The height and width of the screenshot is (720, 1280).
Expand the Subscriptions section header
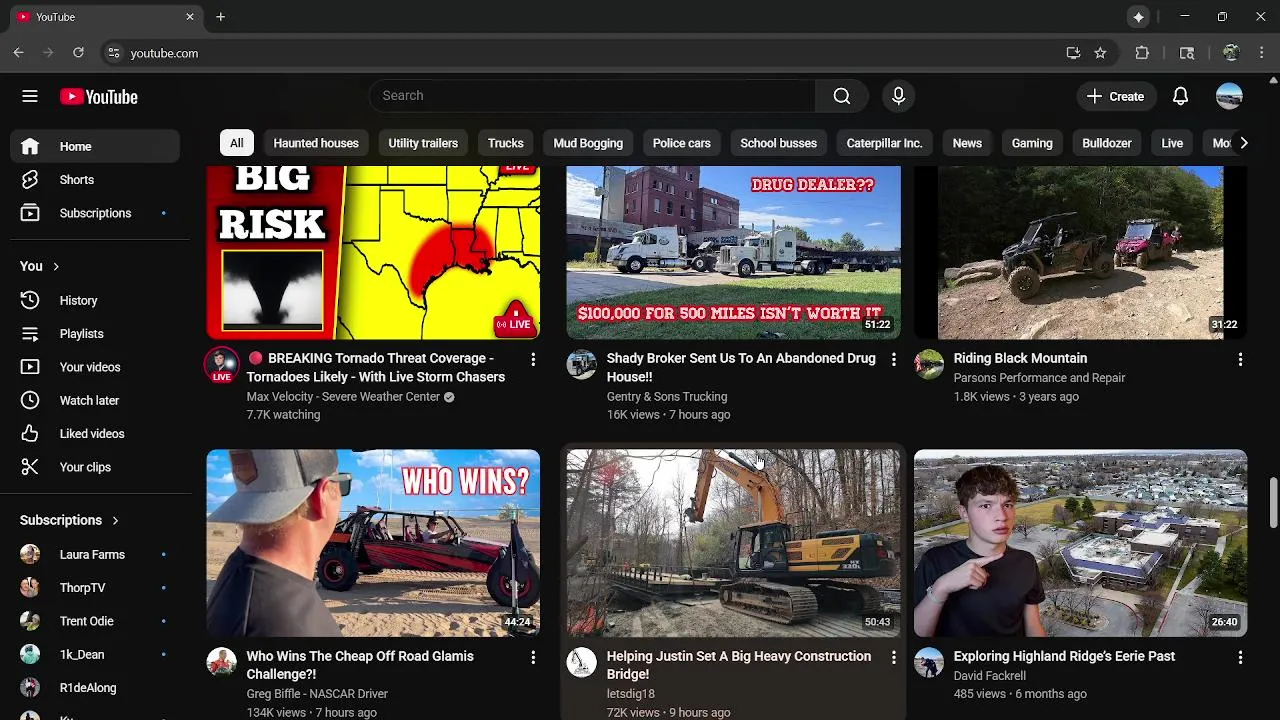pos(70,520)
